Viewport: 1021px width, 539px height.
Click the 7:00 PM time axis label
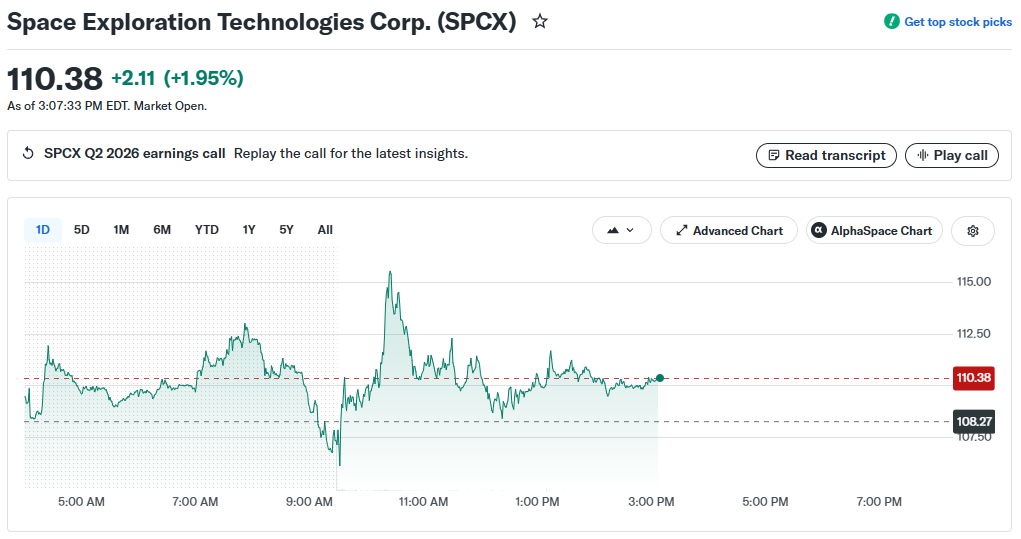[879, 502]
